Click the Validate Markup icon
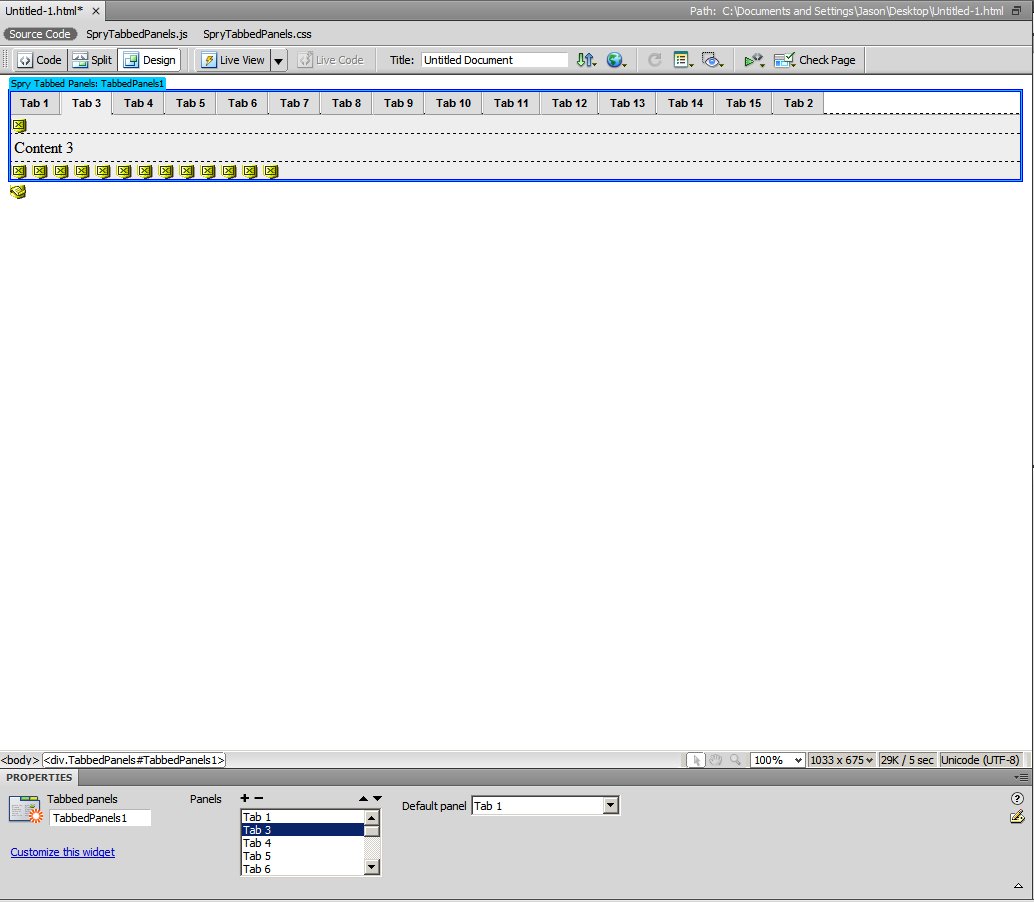This screenshot has width=1034, height=902. (x=754, y=60)
